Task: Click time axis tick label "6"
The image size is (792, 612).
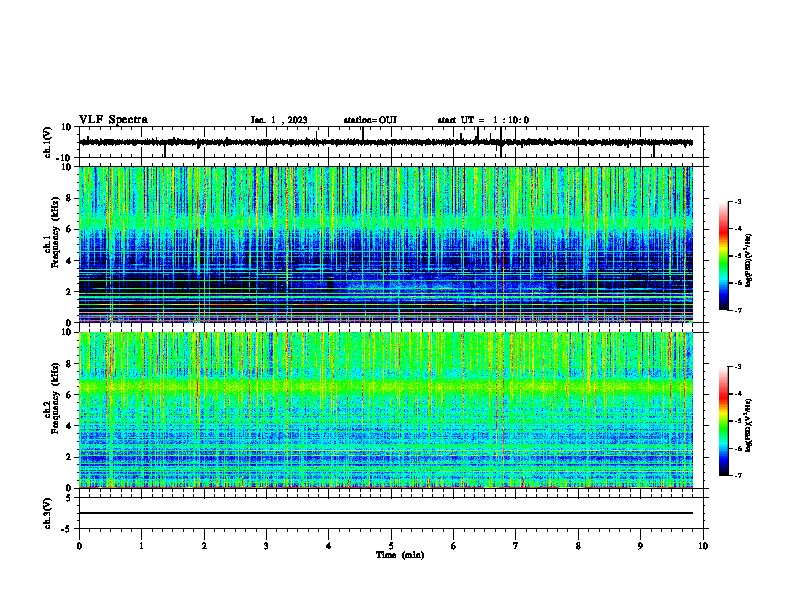Action: pyautogui.click(x=454, y=546)
